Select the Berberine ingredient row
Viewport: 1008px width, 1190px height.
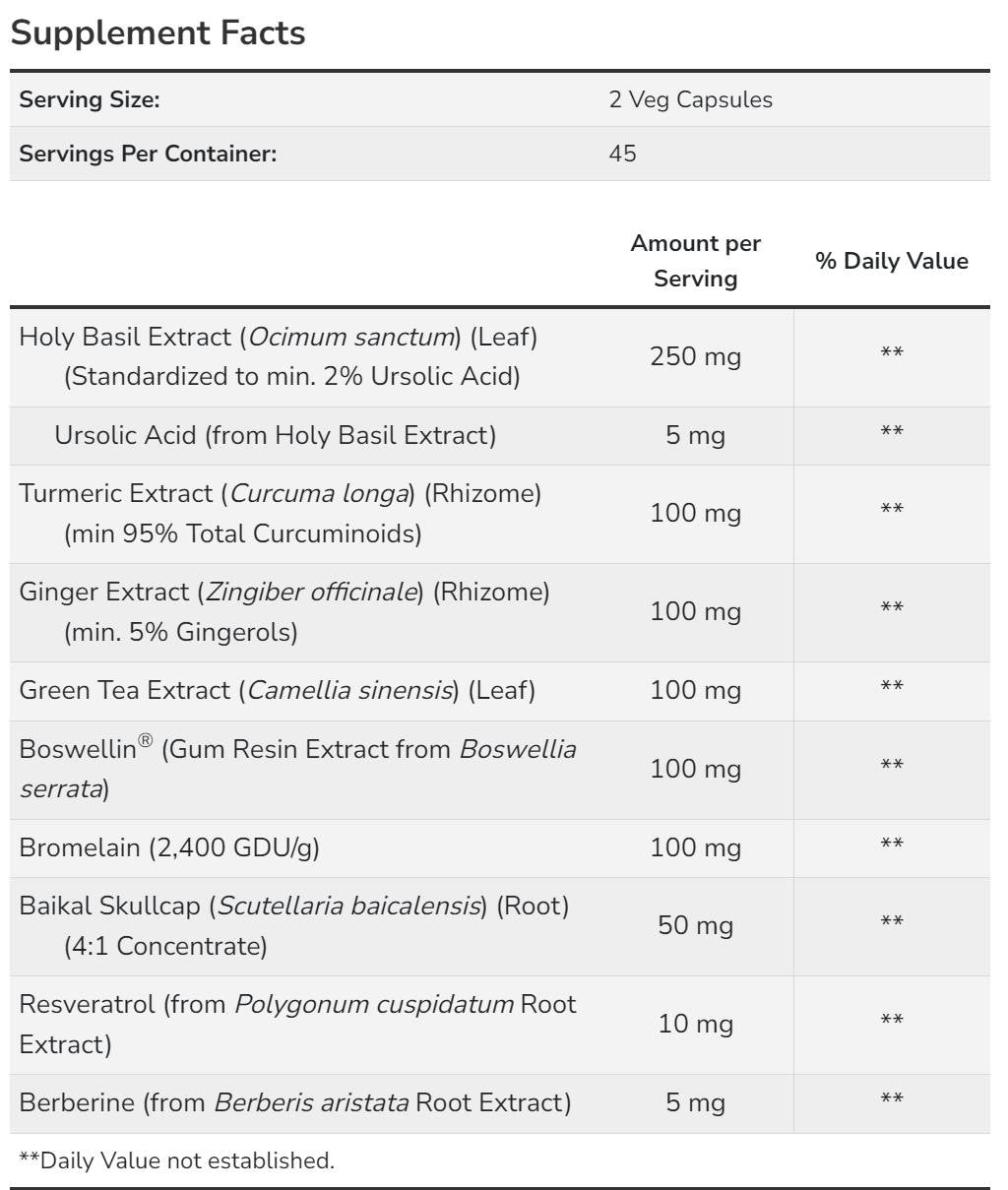pos(294,1102)
